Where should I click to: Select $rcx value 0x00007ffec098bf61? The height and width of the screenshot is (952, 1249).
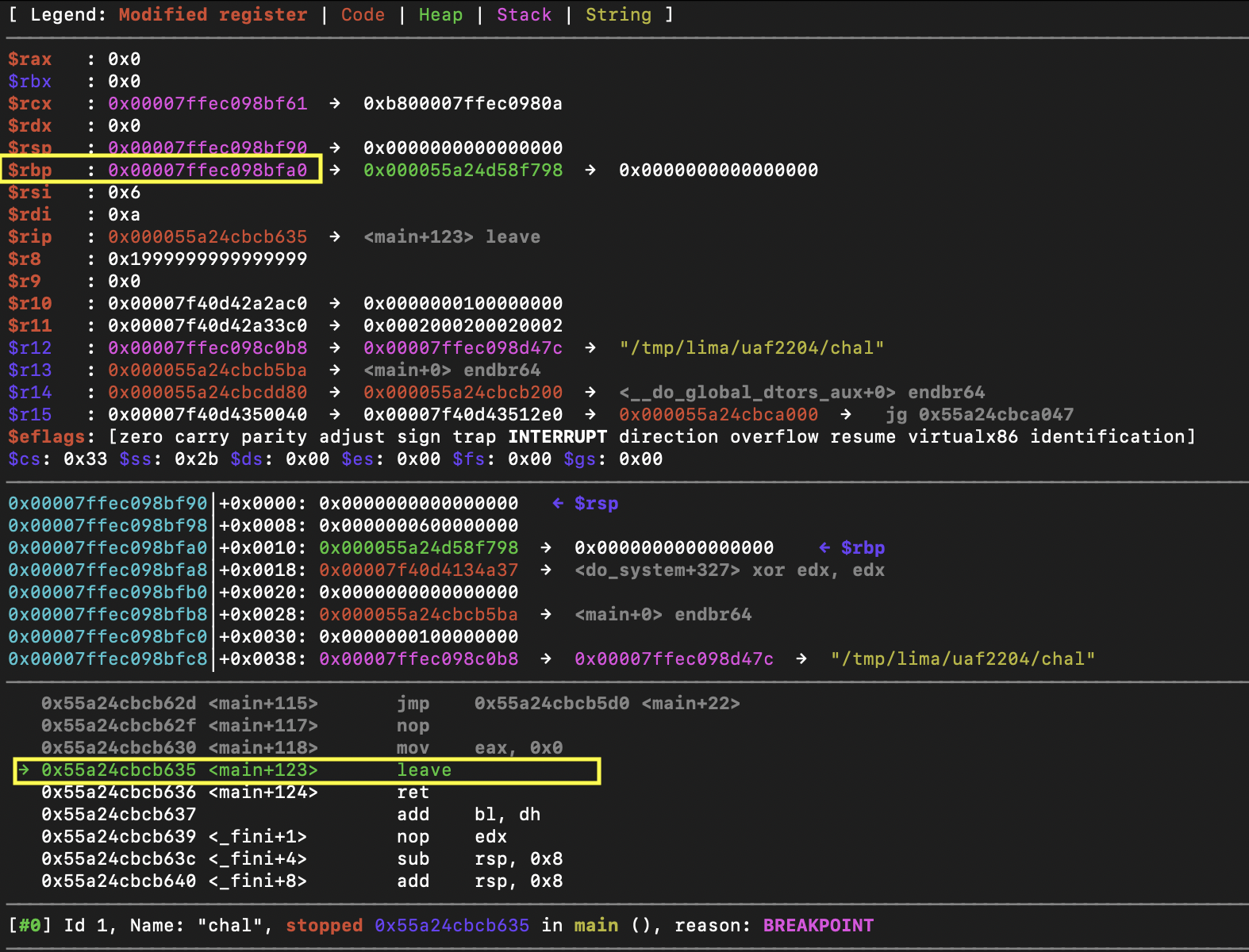[208, 104]
